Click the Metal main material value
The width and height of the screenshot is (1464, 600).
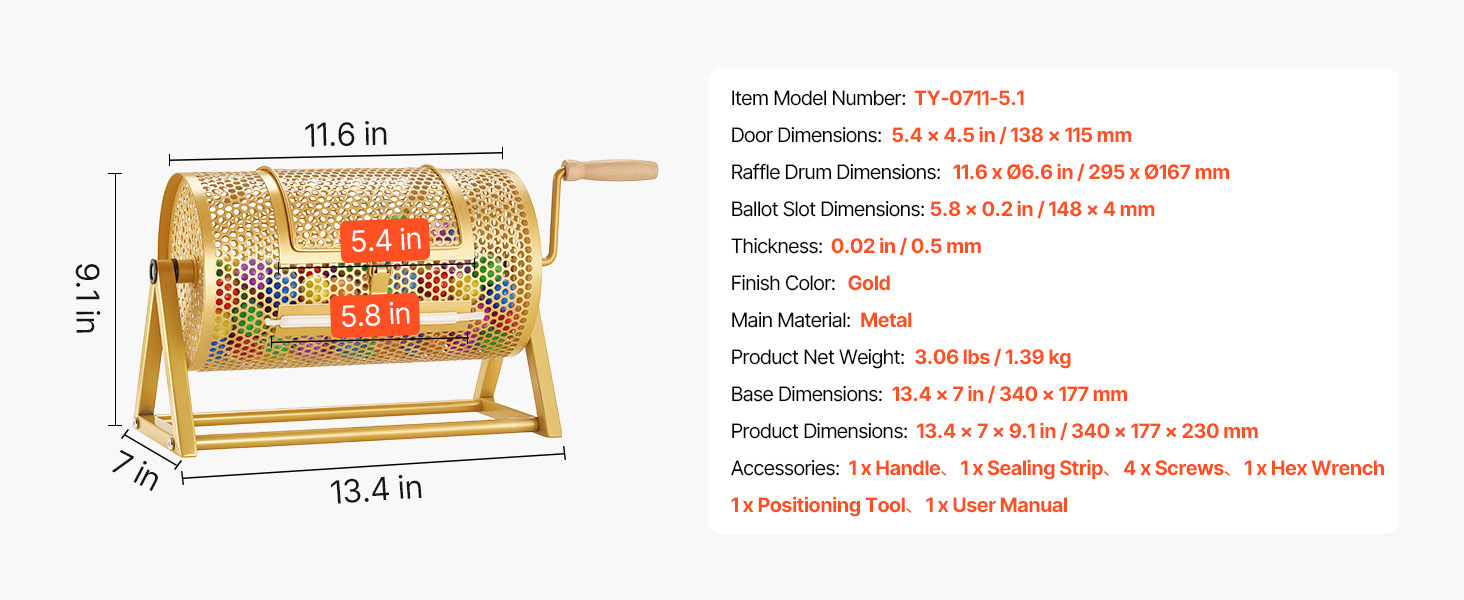[886, 320]
